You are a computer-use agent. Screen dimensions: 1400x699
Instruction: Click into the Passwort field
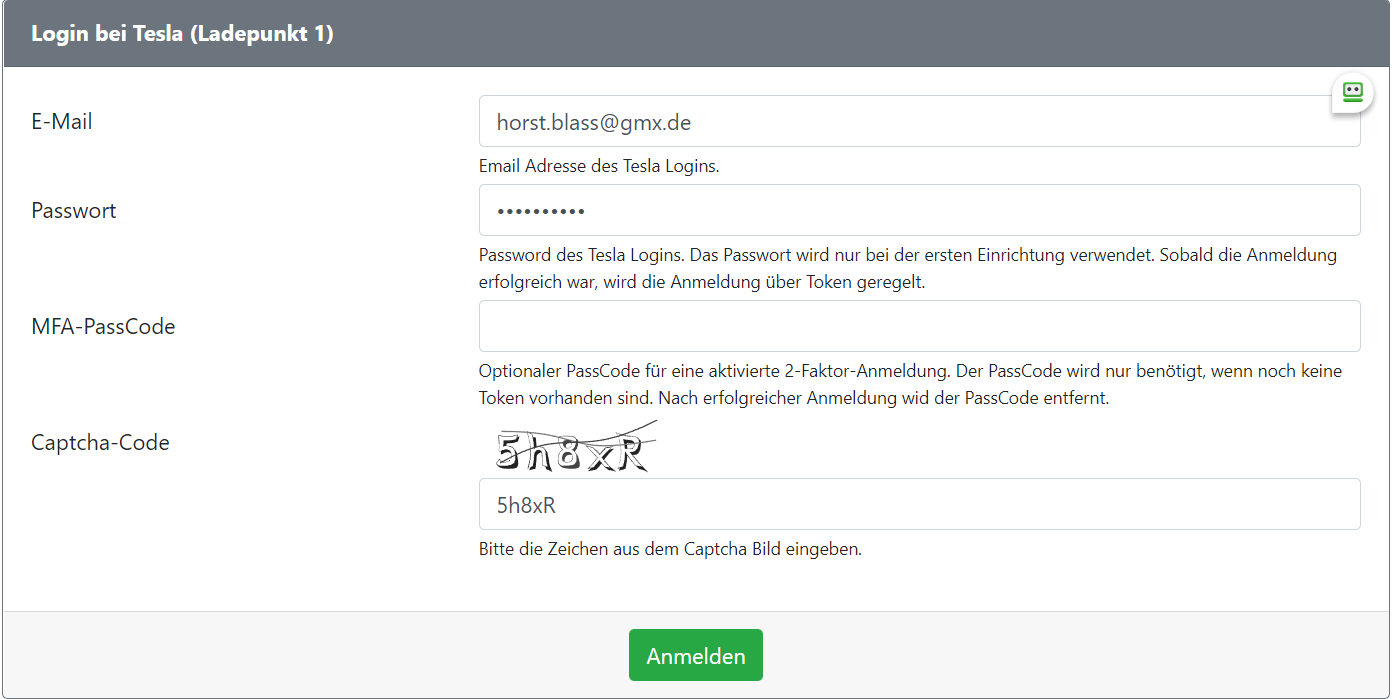point(919,210)
